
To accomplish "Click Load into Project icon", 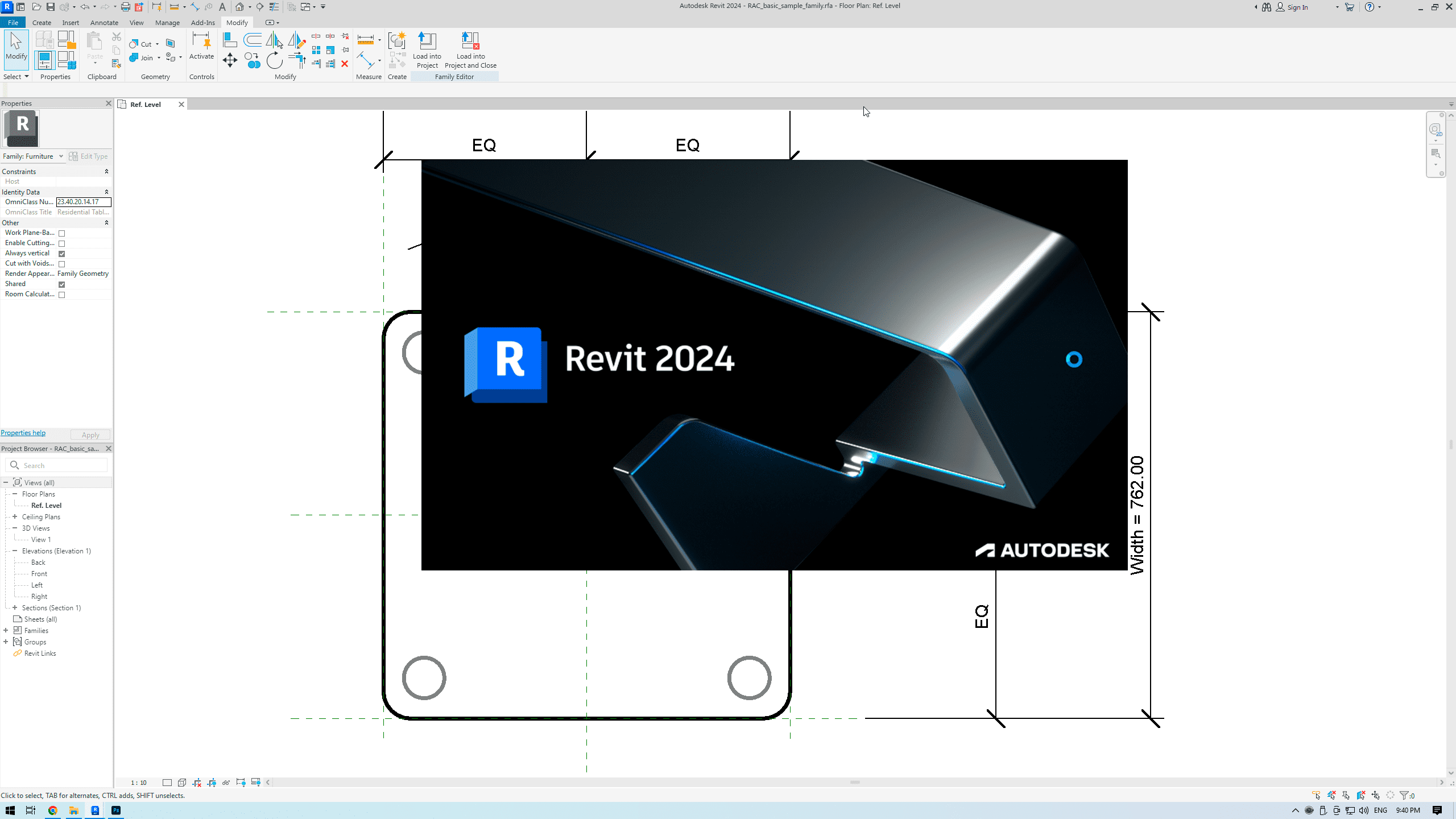I will click(x=427, y=42).
